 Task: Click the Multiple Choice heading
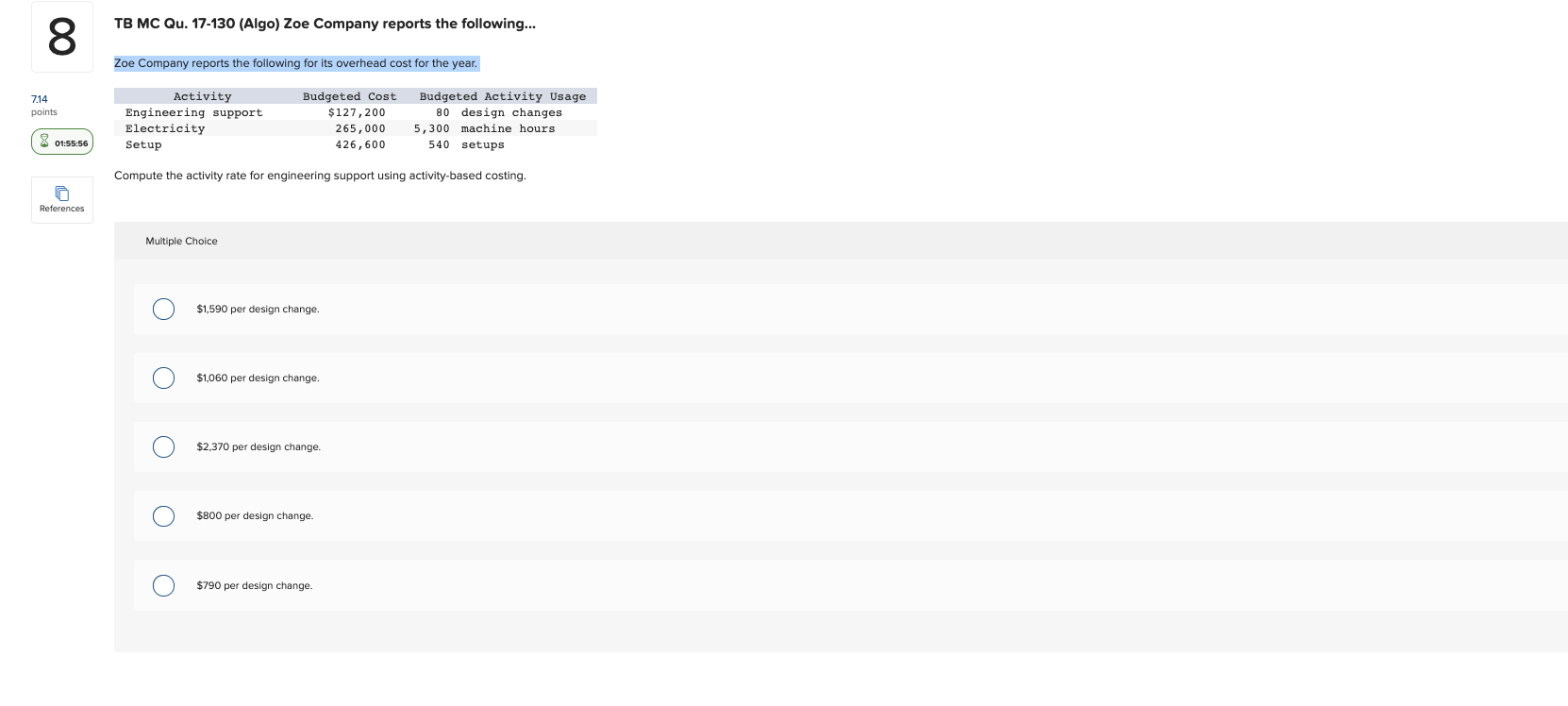(x=181, y=241)
